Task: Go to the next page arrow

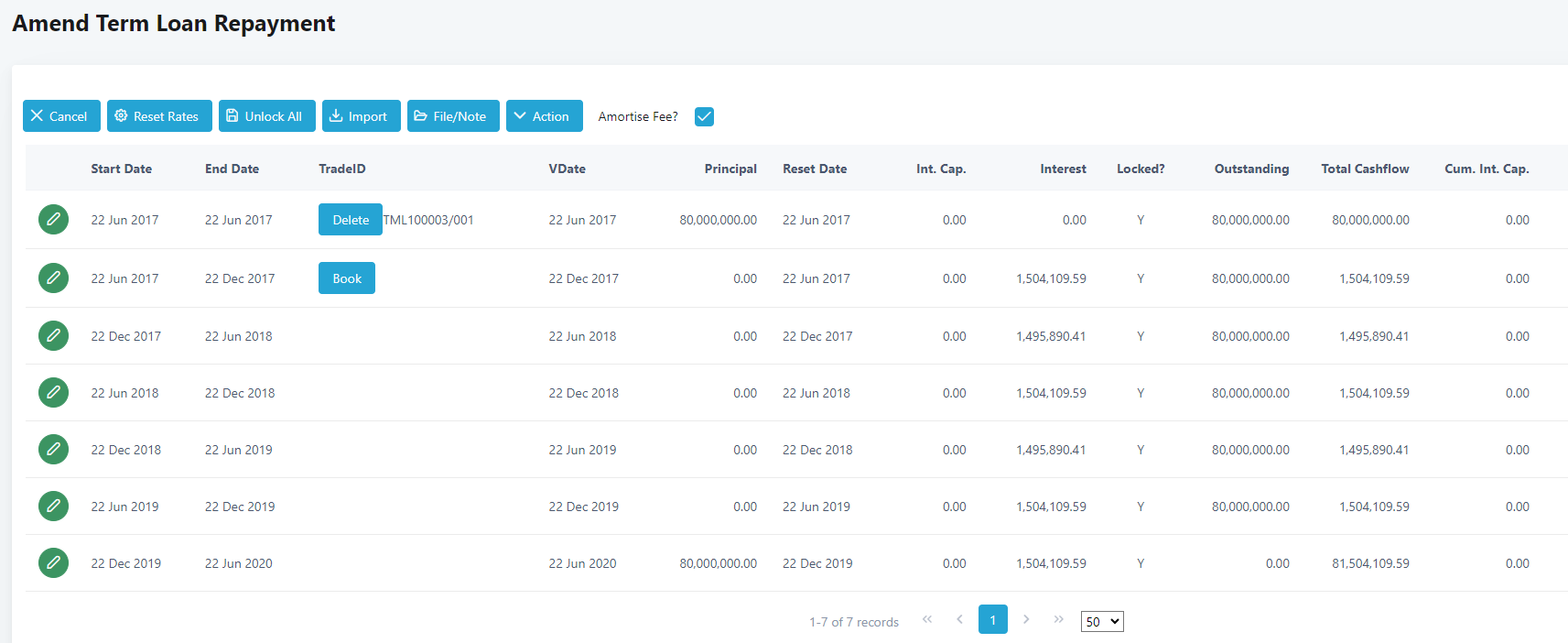Action: [1026, 620]
